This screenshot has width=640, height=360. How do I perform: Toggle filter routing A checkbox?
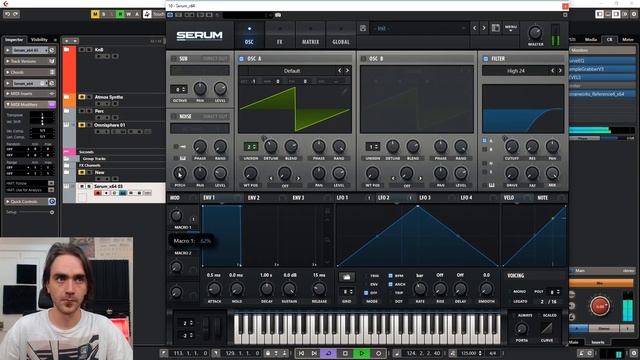[485, 140]
